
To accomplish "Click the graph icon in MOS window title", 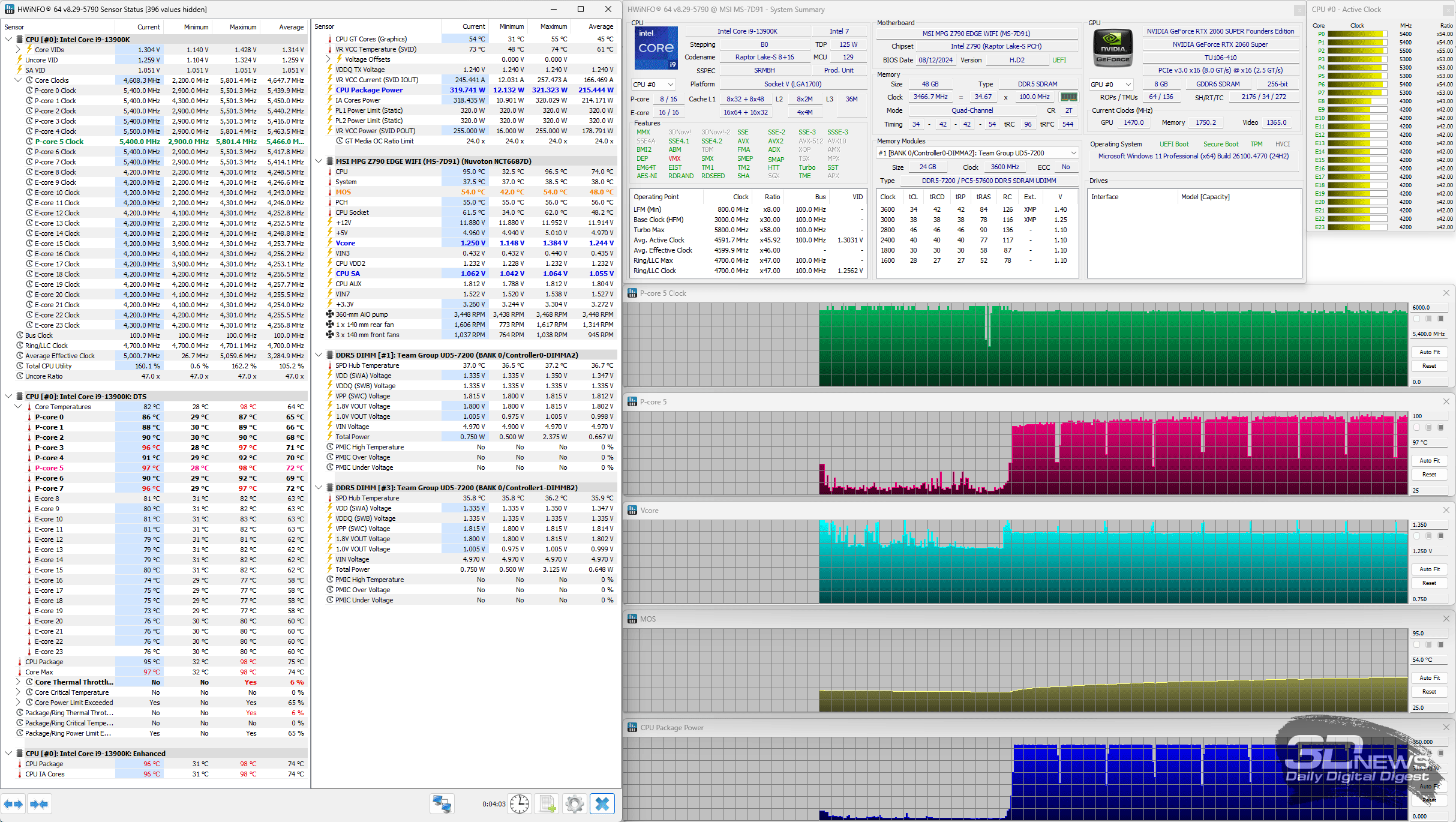I will (632, 619).
